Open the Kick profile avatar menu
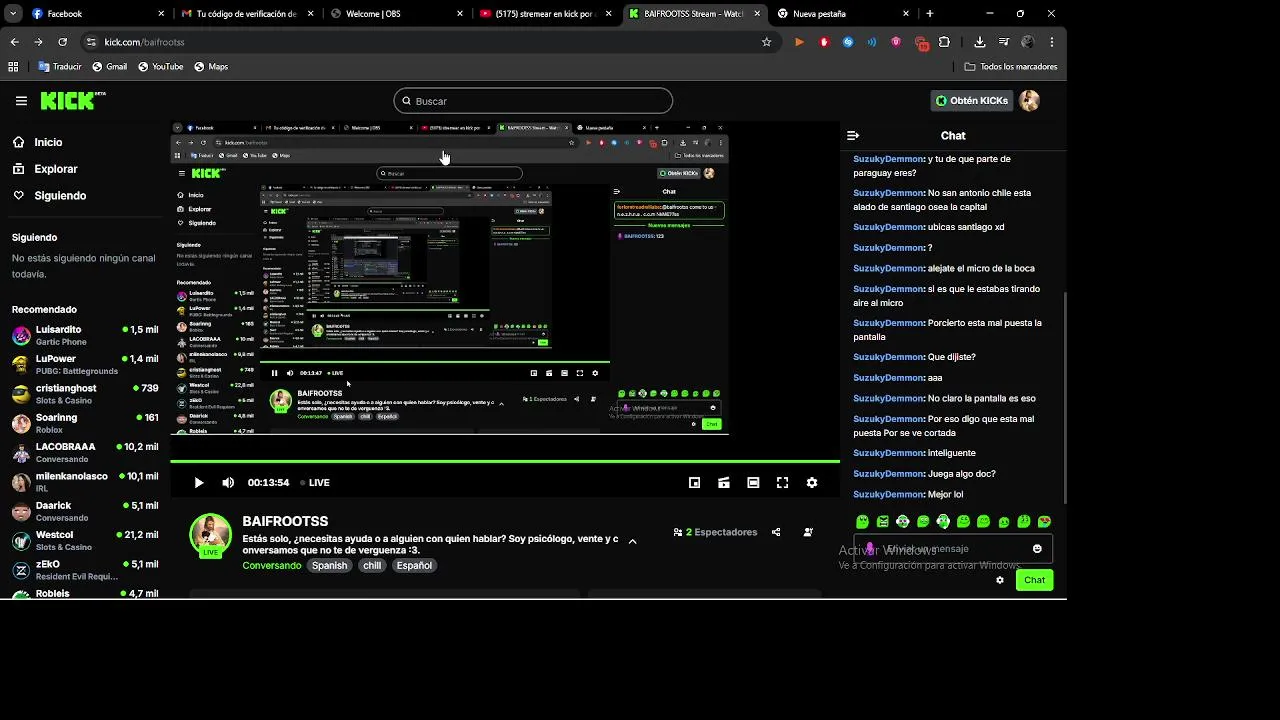Screen dimensions: 1280x720 pyautogui.click(x=1030, y=101)
